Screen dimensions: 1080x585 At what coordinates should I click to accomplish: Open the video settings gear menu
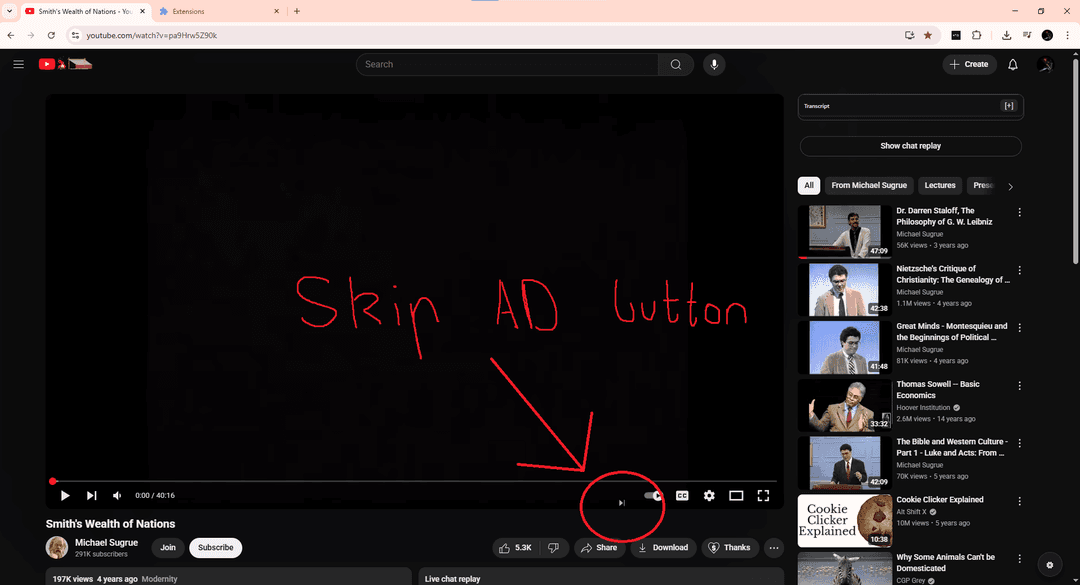pos(709,495)
